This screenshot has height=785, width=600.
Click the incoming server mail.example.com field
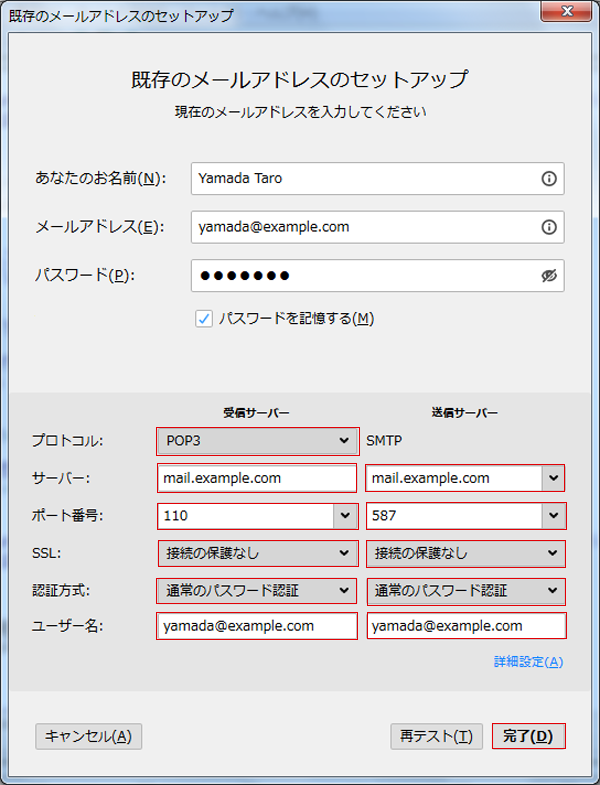click(257, 478)
